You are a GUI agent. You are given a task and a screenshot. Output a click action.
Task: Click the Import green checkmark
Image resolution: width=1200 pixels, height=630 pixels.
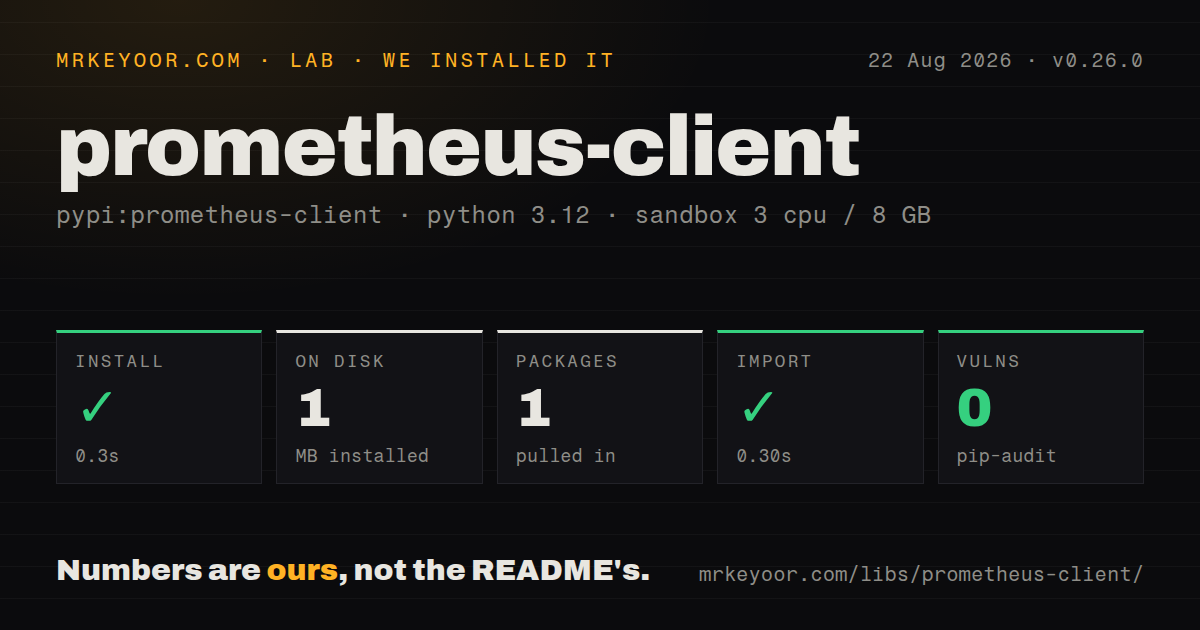[758, 407]
